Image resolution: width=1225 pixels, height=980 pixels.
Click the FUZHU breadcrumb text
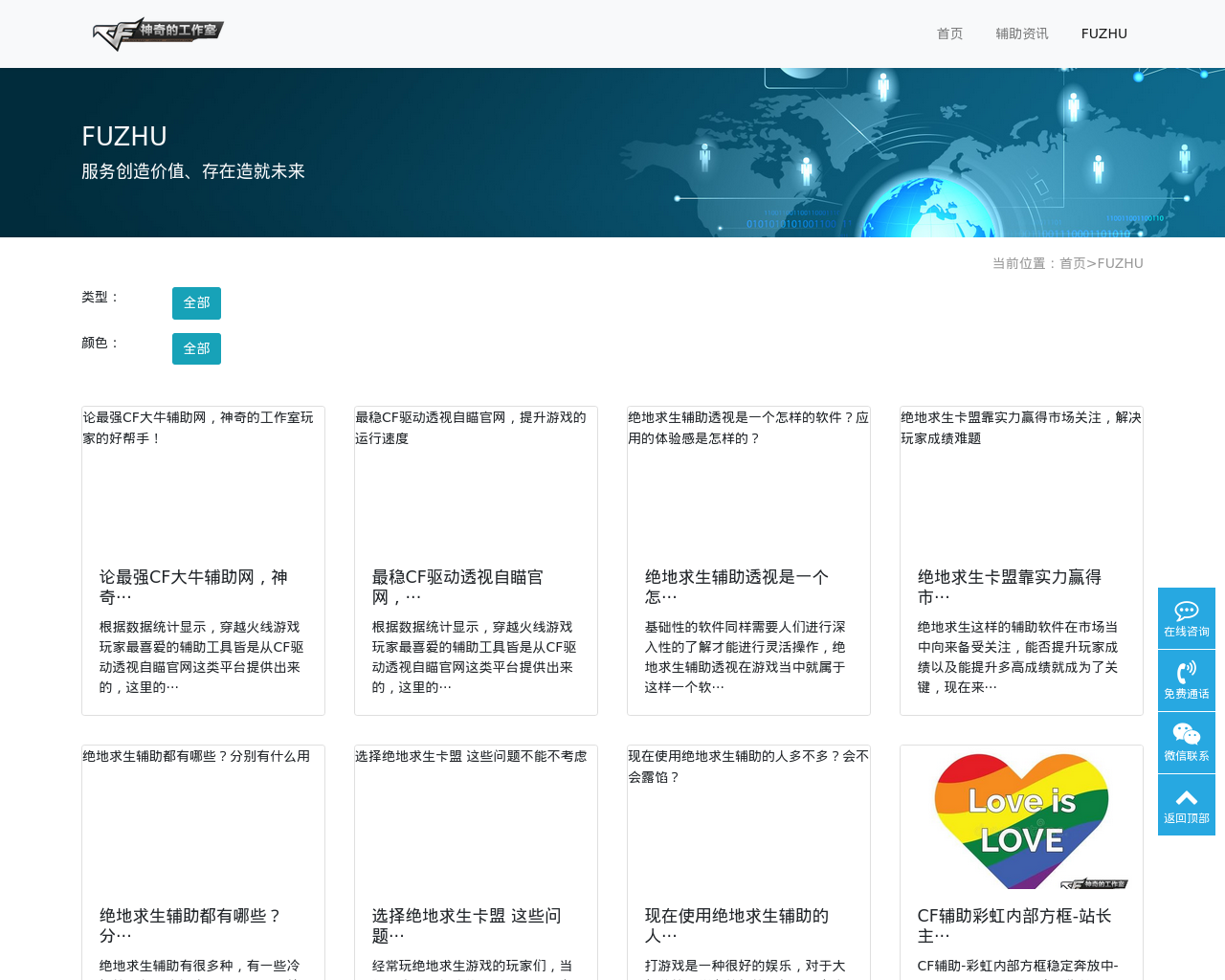pyautogui.click(x=1121, y=263)
